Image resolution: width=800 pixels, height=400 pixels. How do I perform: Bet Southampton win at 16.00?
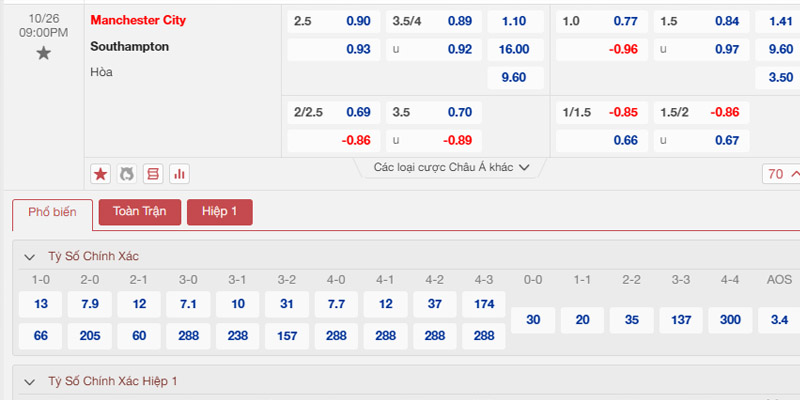click(515, 50)
